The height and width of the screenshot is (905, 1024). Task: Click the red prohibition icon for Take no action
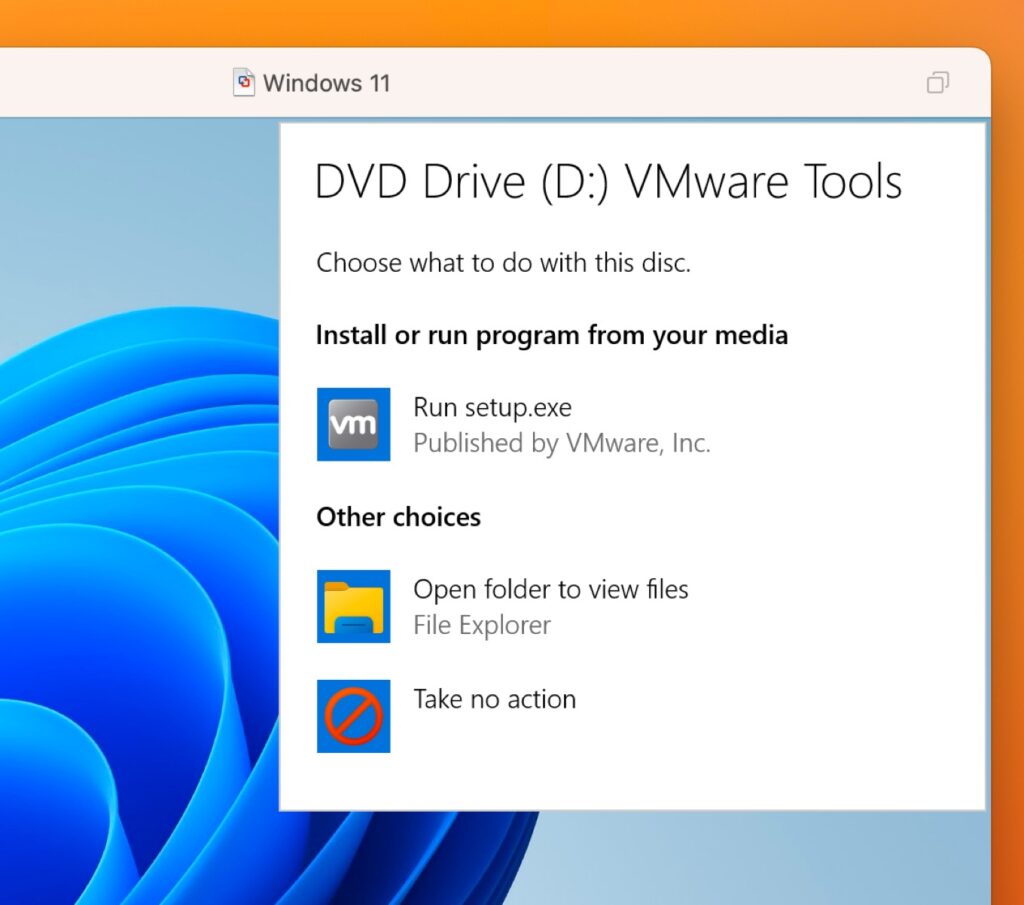click(353, 715)
